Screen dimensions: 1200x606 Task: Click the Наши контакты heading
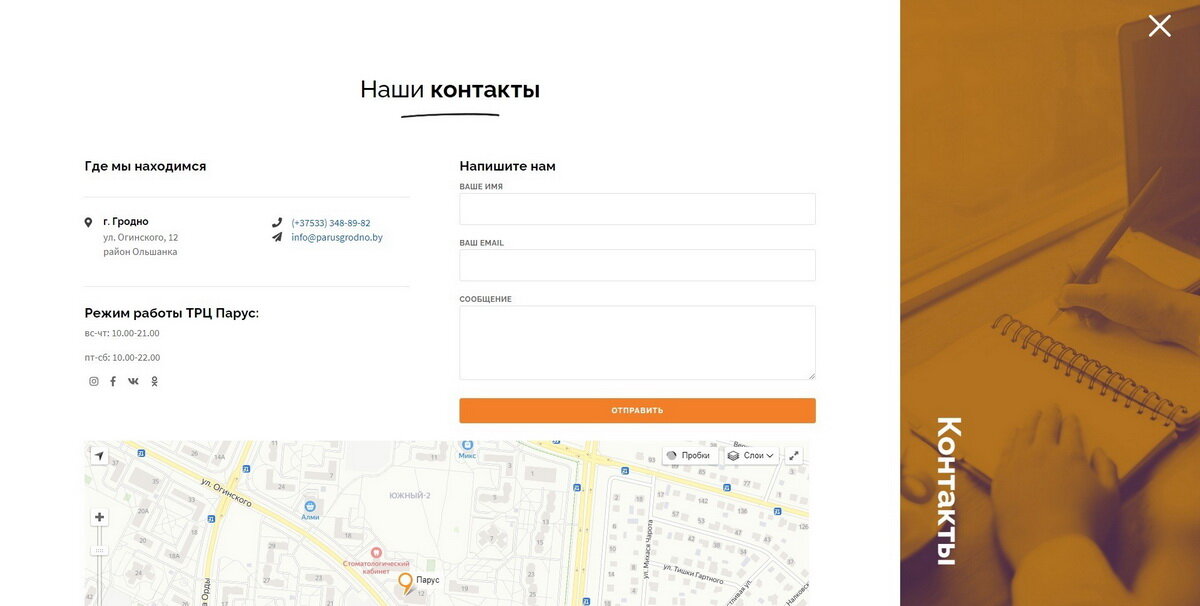click(450, 89)
